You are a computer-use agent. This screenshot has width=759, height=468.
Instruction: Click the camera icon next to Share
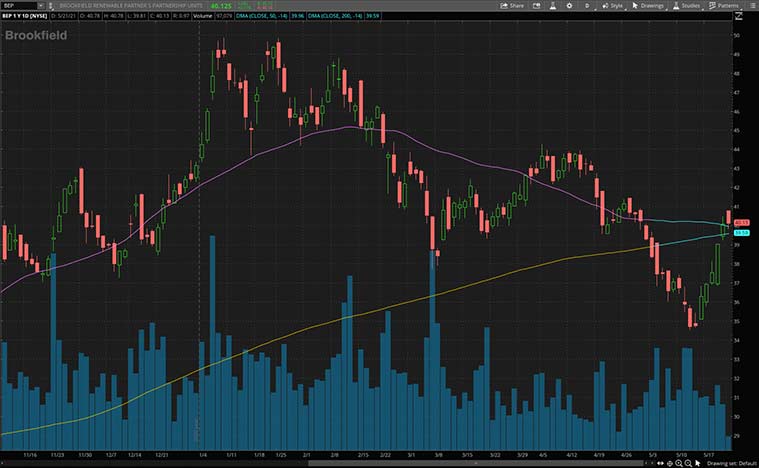[x=538, y=5]
